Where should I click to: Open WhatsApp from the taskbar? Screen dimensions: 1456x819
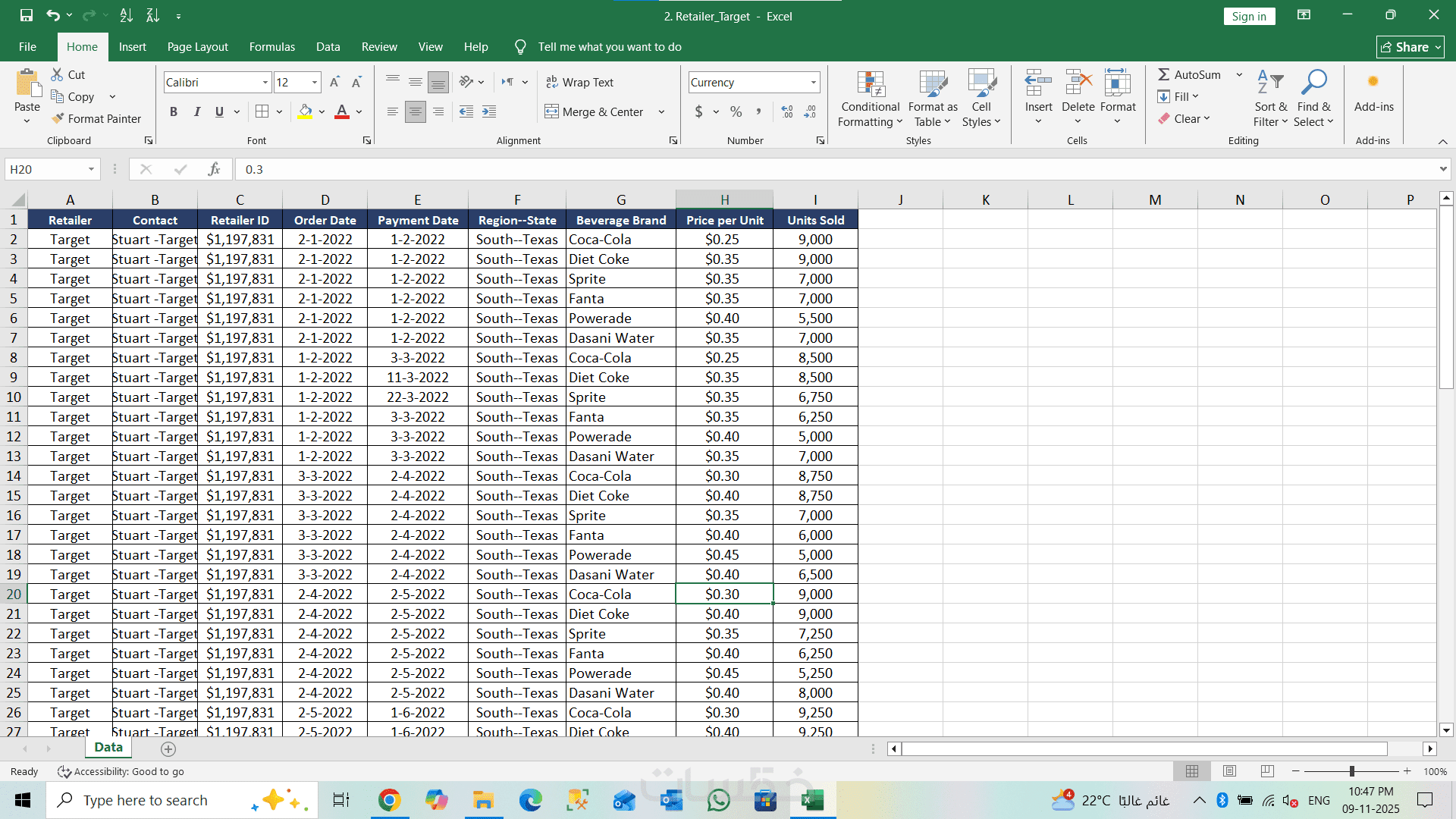click(718, 800)
